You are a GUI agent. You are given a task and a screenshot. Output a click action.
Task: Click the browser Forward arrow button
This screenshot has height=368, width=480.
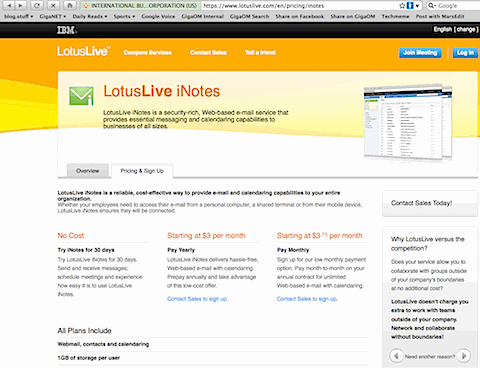pyautogui.click(x=21, y=5)
